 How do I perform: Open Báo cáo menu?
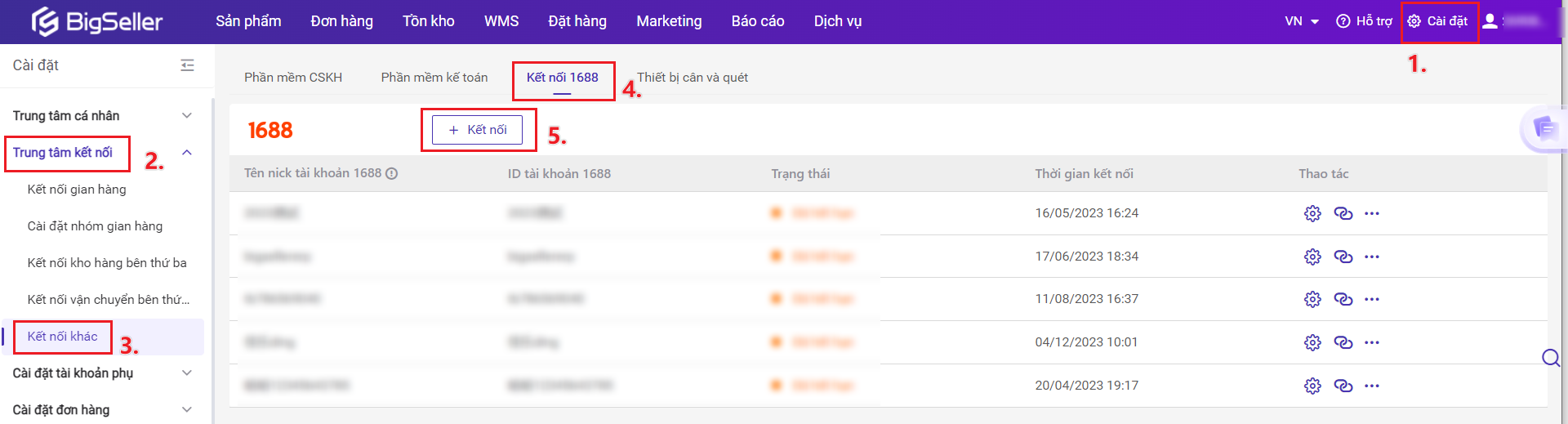coord(758,21)
